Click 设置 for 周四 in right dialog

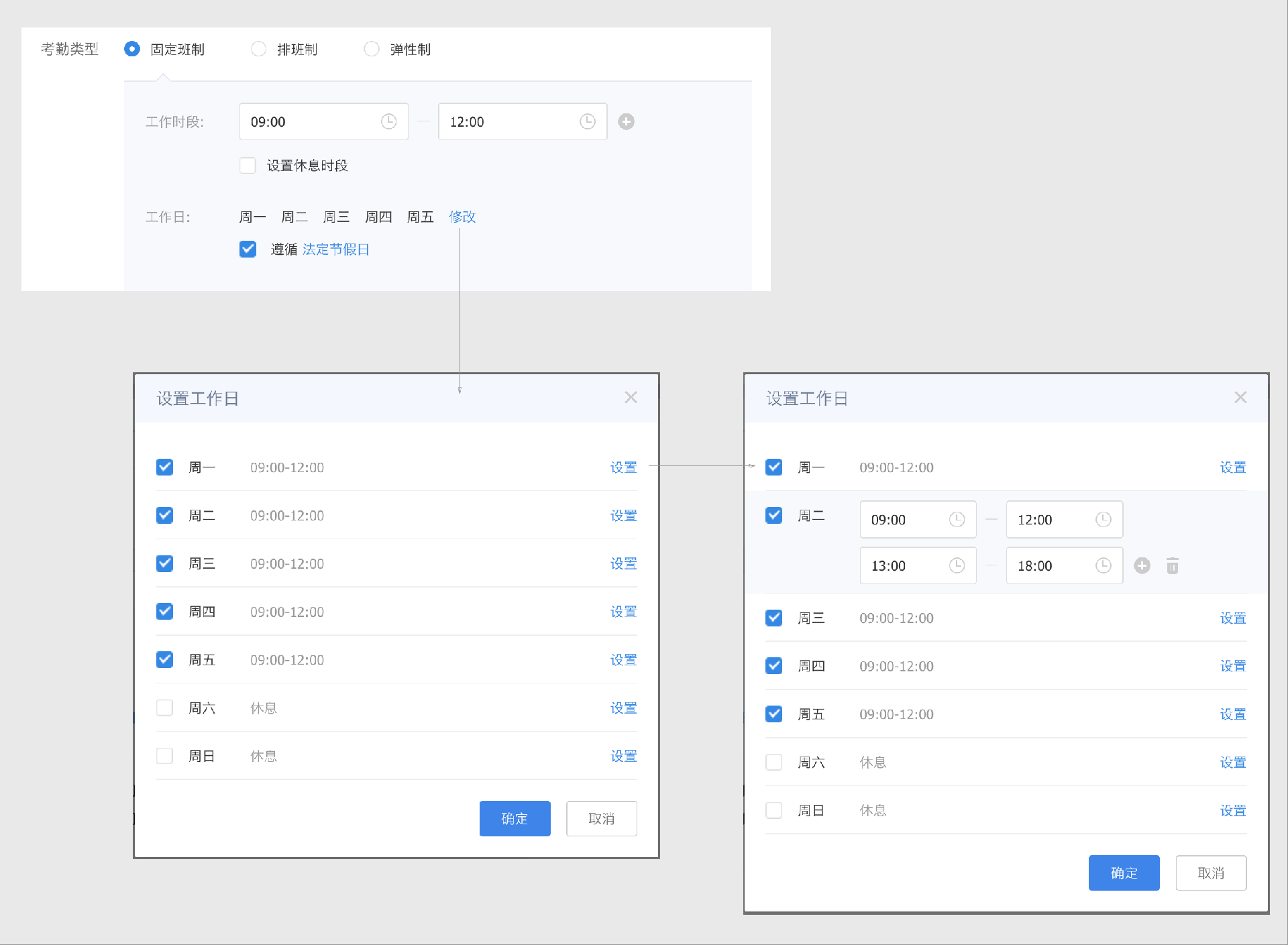[1233, 666]
